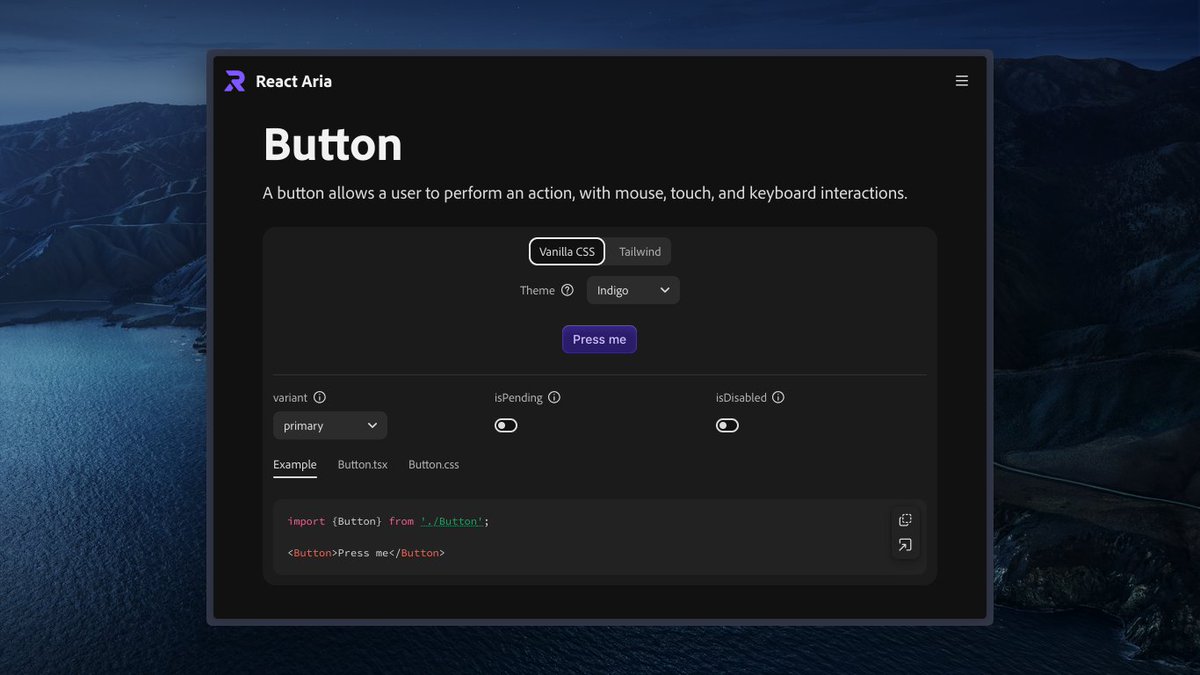Click the Theme help question mark icon
The height and width of the screenshot is (675, 1200).
point(568,290)
